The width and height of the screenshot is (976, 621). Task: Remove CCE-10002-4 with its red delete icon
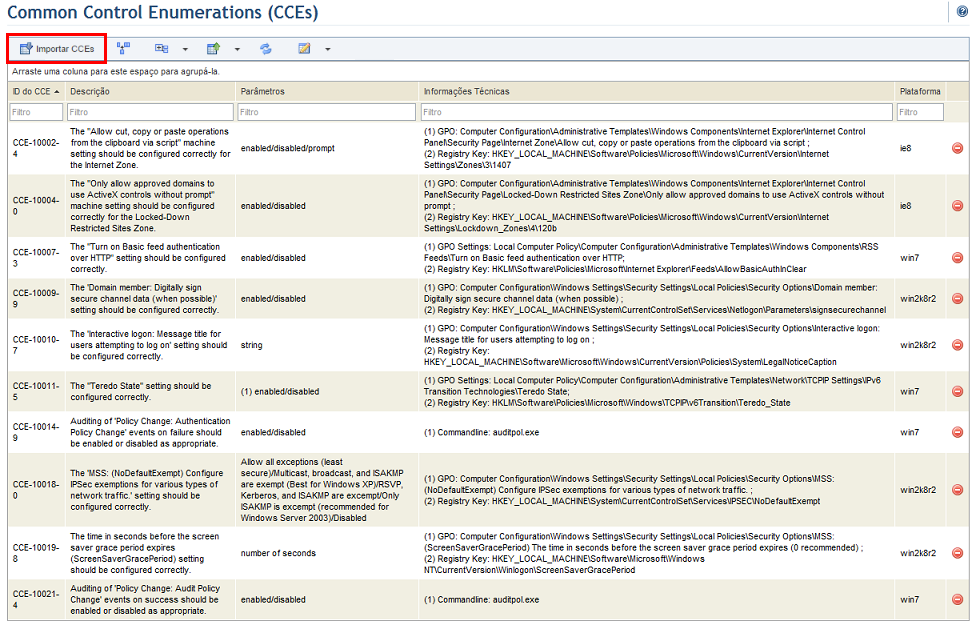tap(957, 148)
